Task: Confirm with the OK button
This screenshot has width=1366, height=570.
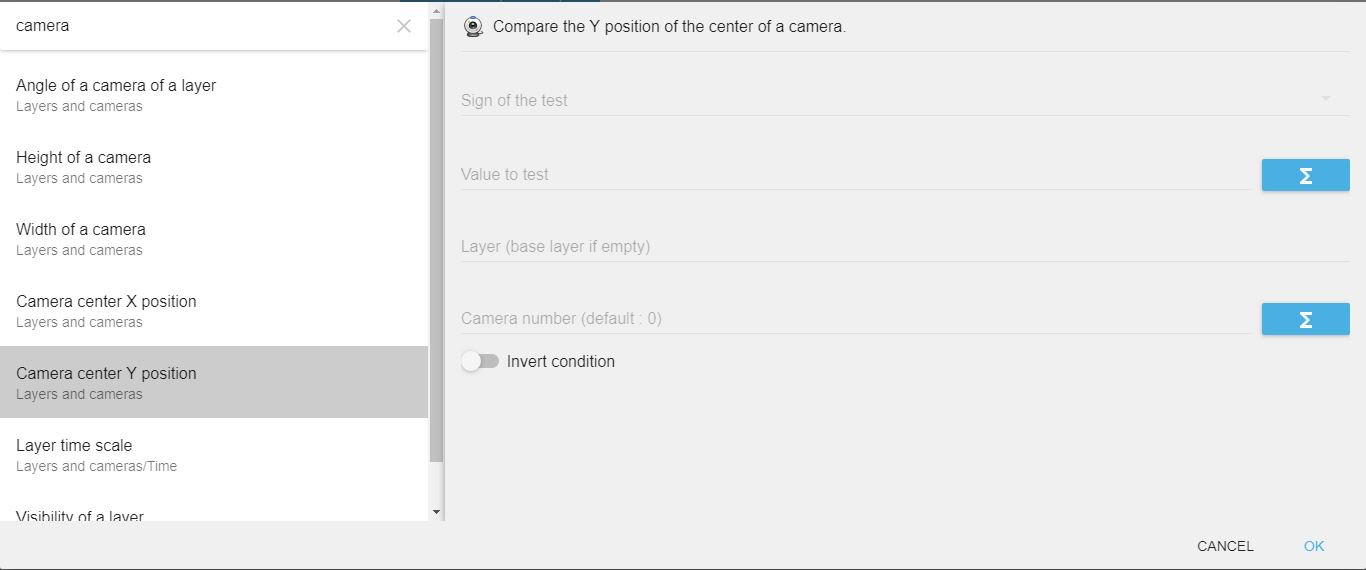Action: click(1314, 546)
